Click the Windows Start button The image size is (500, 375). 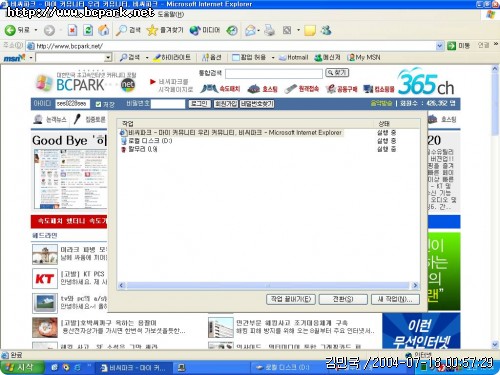(x=22, y=368)
